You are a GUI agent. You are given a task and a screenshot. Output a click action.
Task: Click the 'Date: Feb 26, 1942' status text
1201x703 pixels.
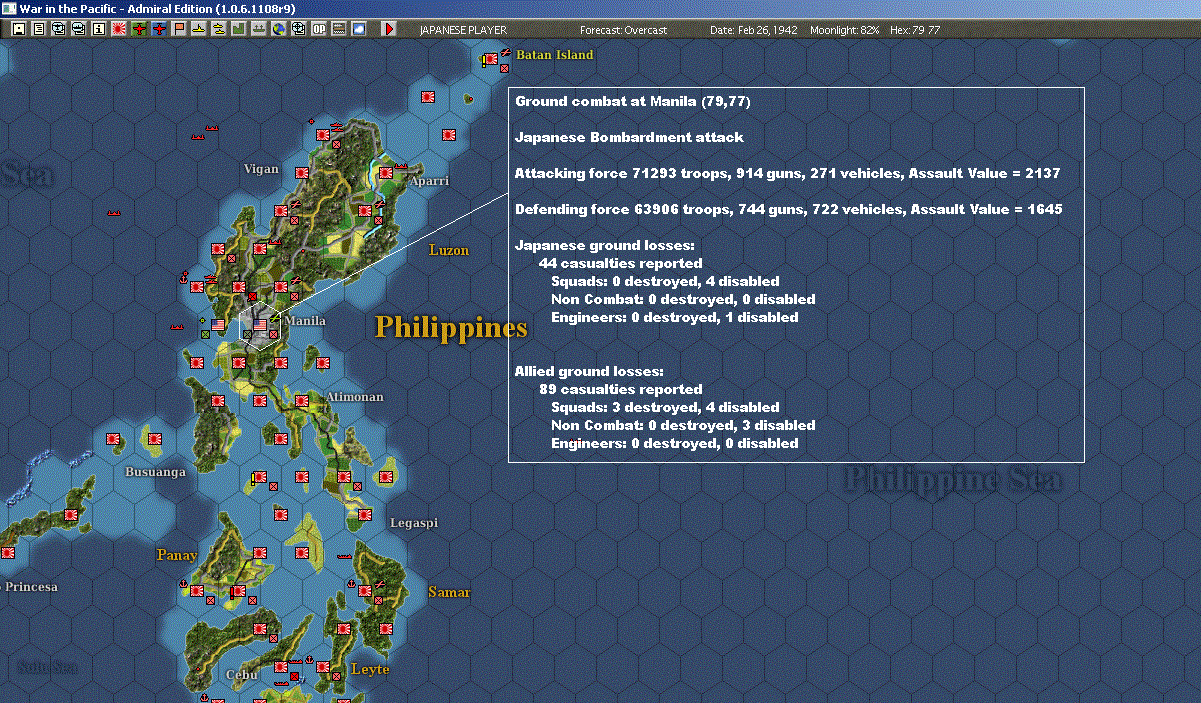tap(754, 30)
